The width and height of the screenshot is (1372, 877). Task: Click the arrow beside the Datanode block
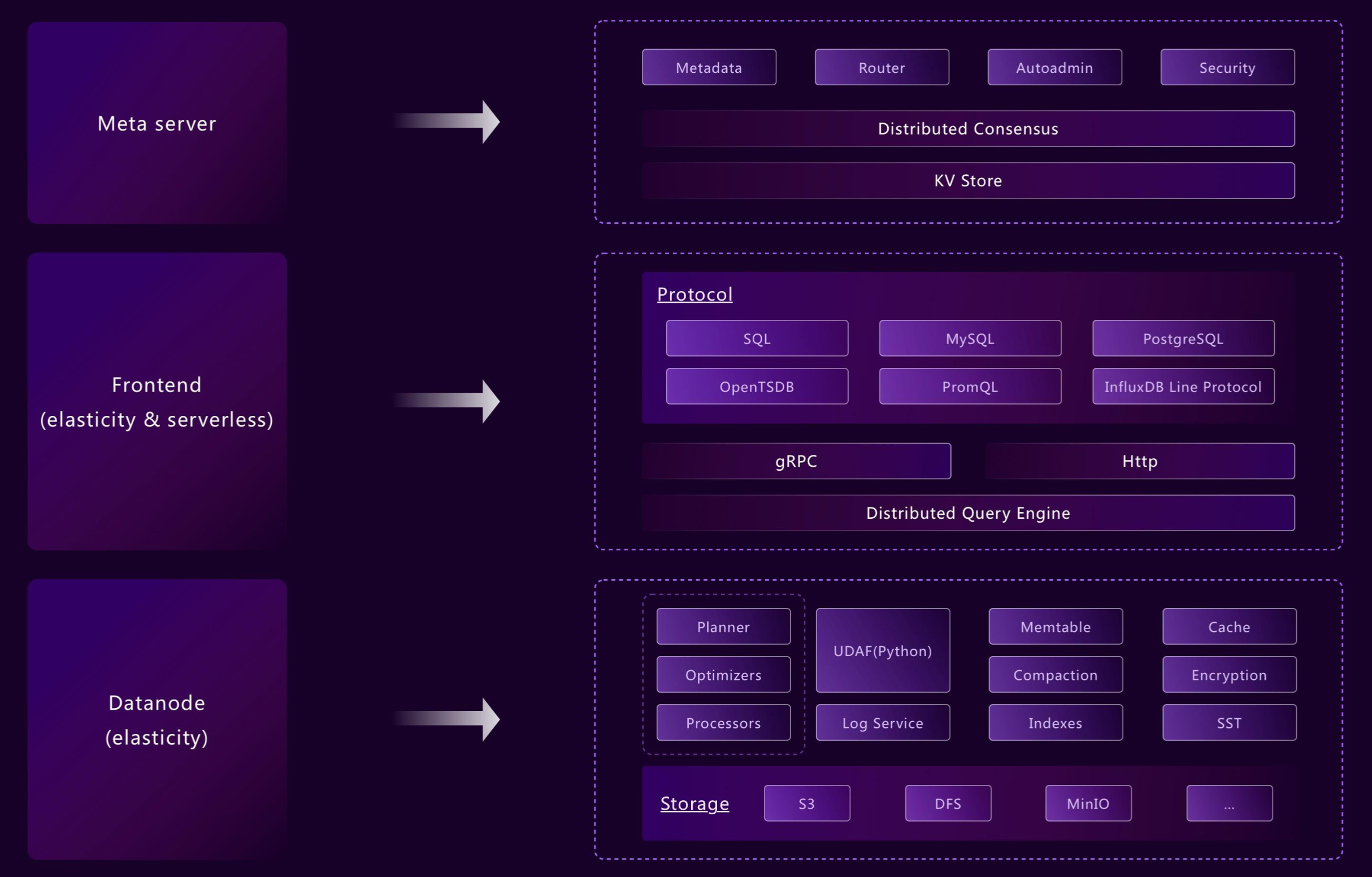tap(448, 719)
